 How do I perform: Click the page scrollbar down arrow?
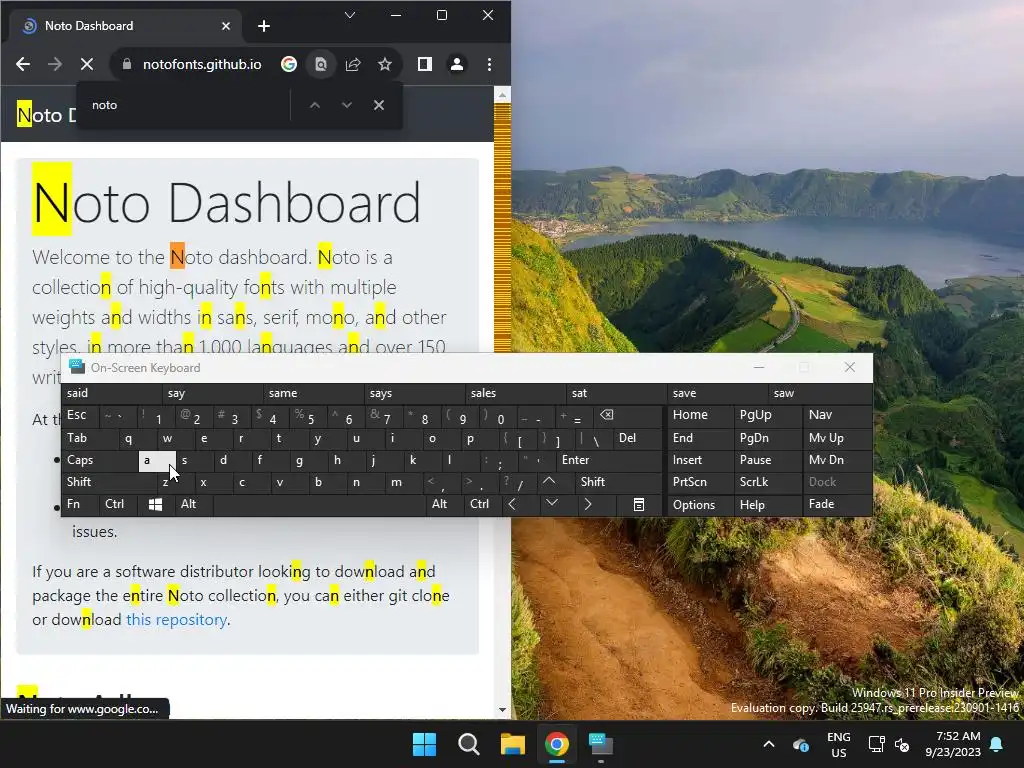pyautogui.click(x=502, y=710)
